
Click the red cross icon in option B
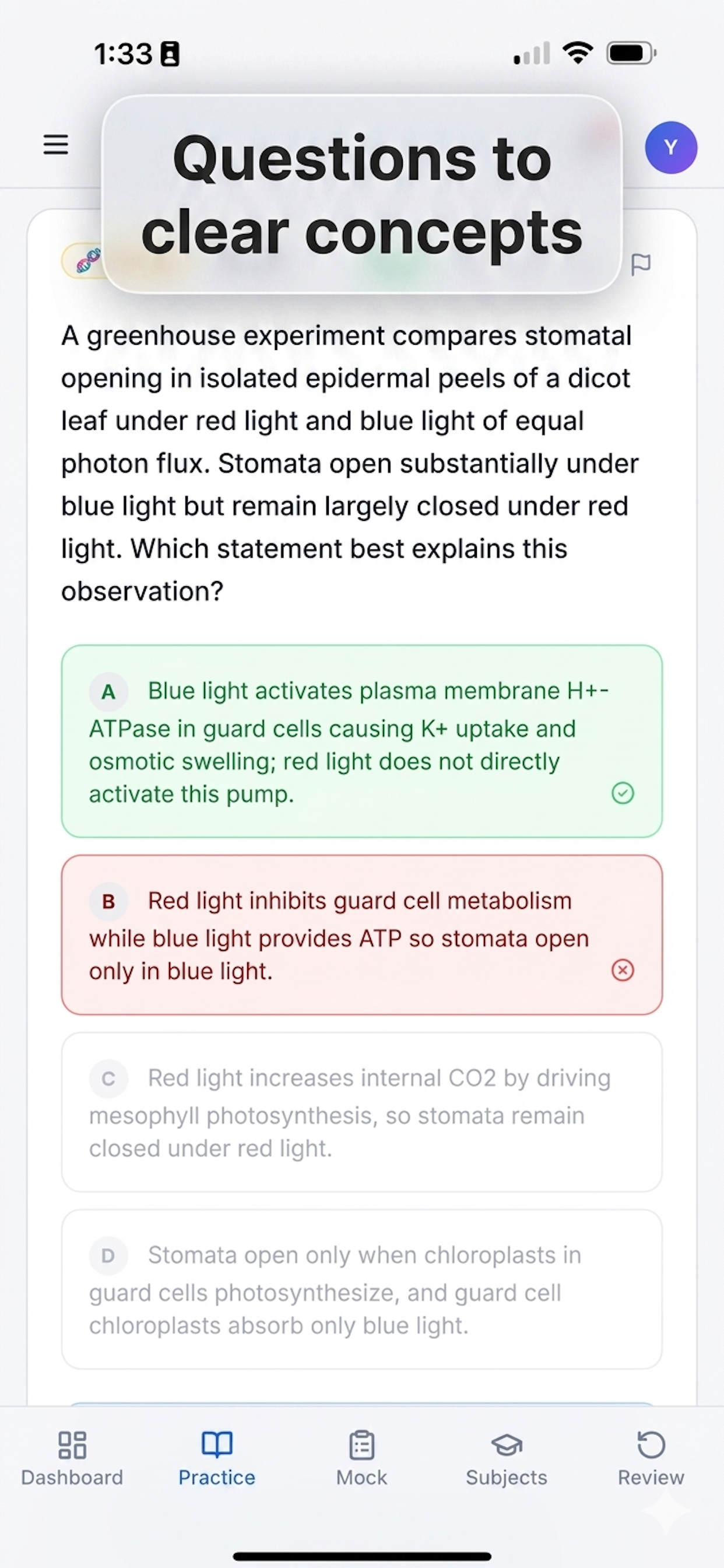pos(623,970)
